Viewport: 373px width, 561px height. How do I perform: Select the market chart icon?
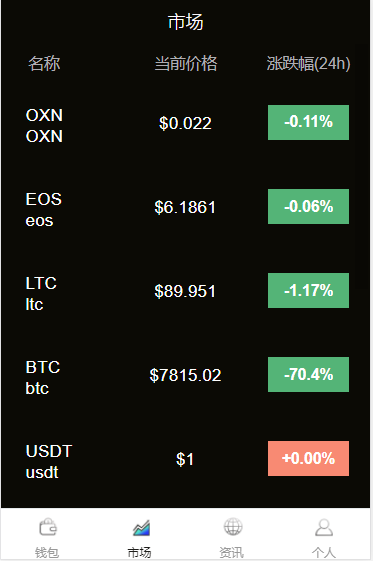[141, 528]
